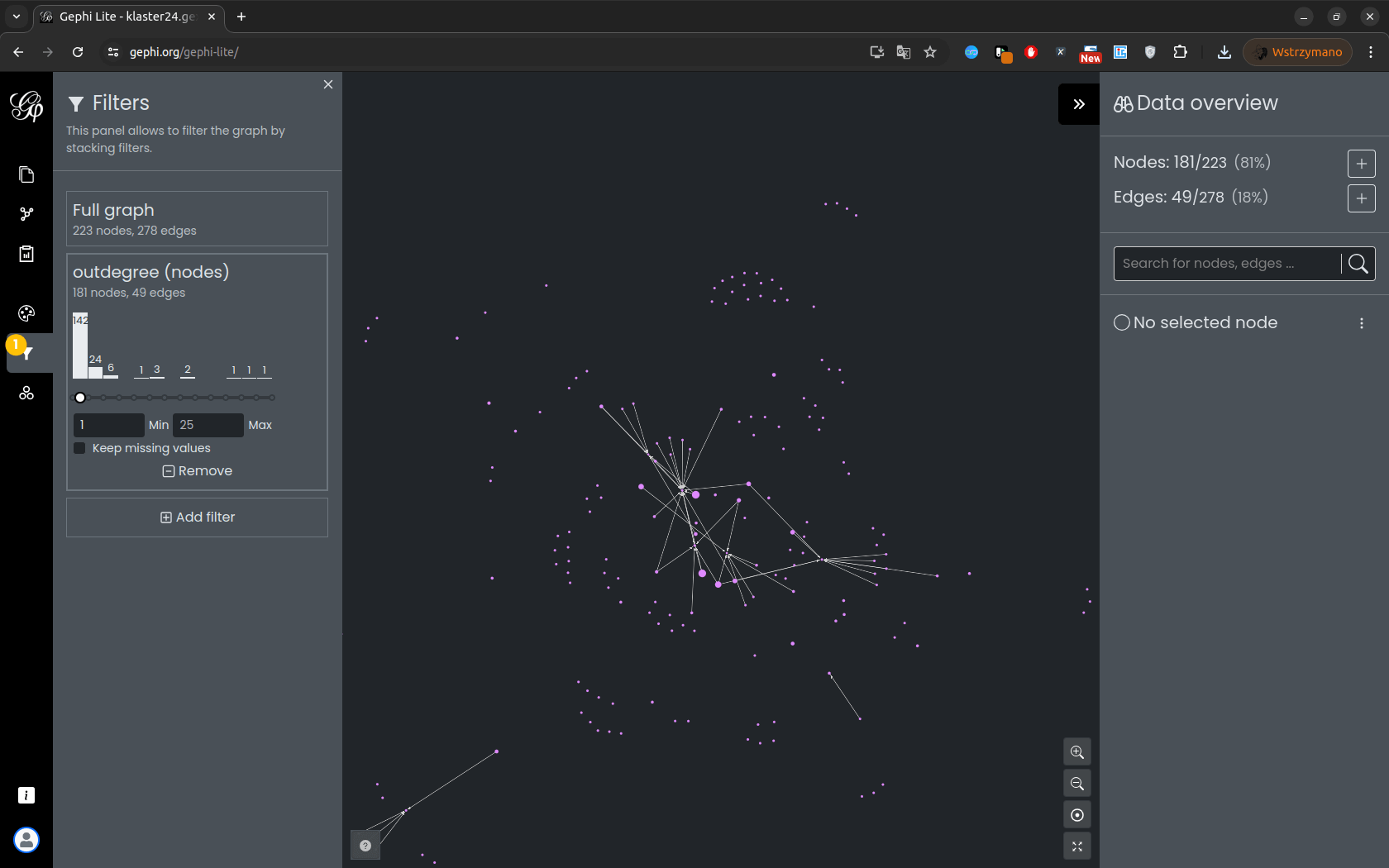Reset the graph view to center
The height and width of the screenshot is (868, 1389).
click(1077, 815)
